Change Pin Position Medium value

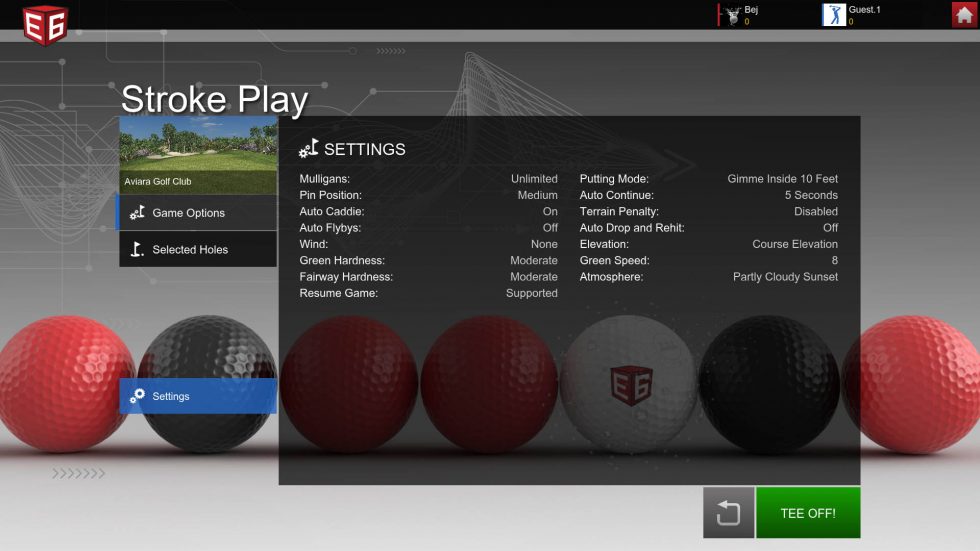(537, 195)
